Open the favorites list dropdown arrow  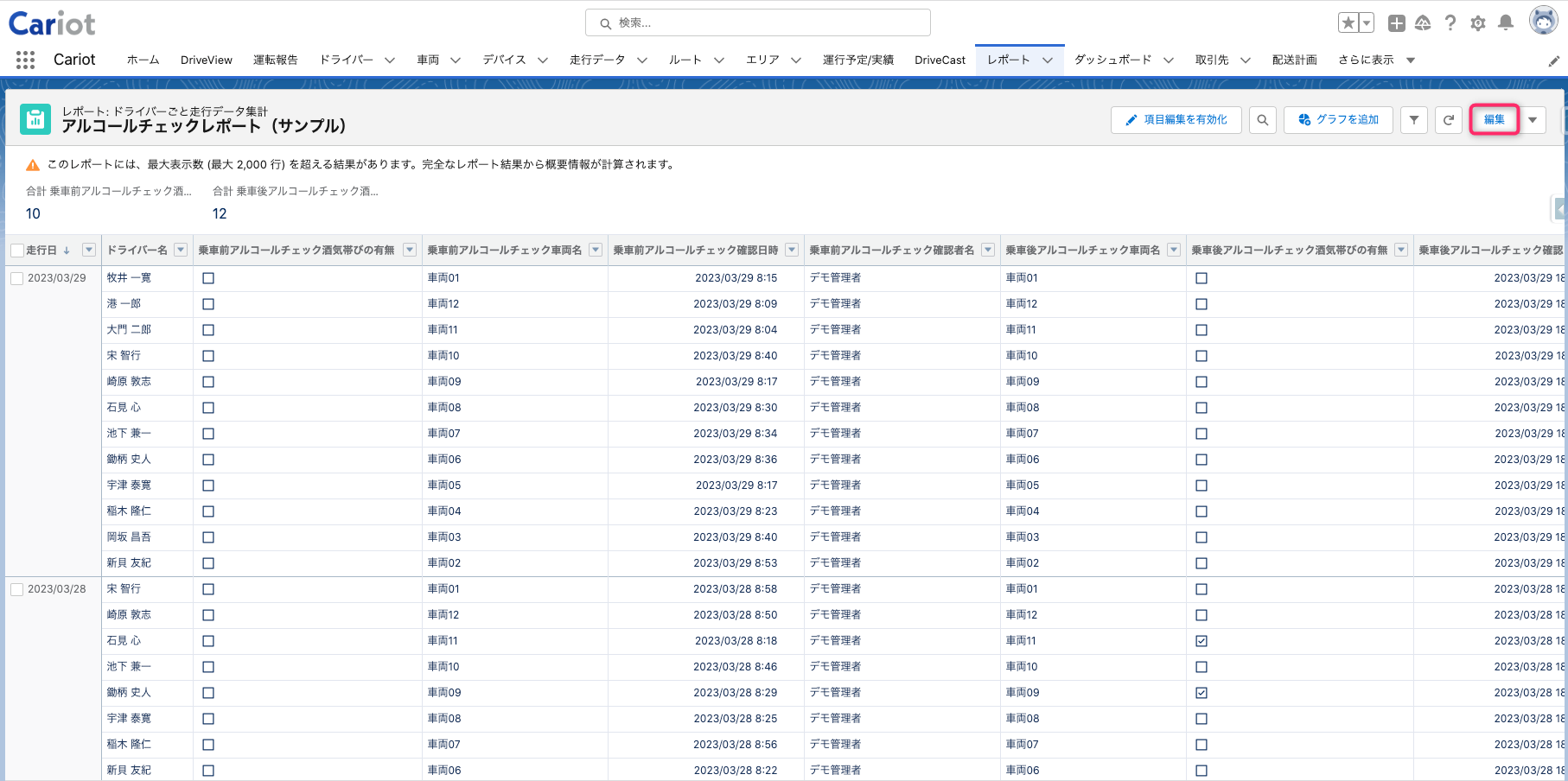click(x=1367, y=23)
